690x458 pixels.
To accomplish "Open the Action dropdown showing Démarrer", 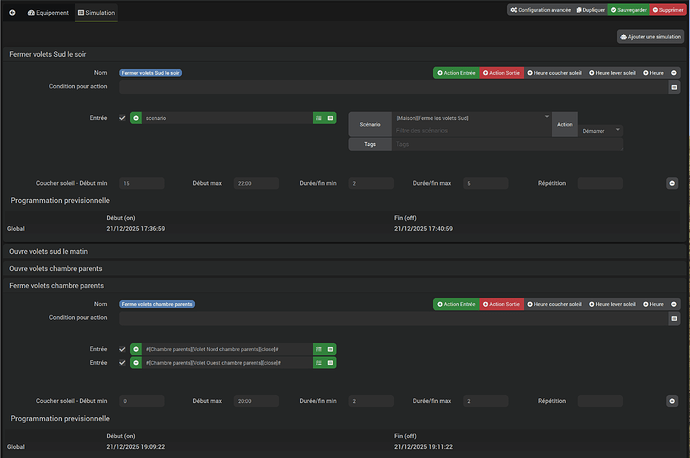I will pyautogui.click(x=601, y=131).
